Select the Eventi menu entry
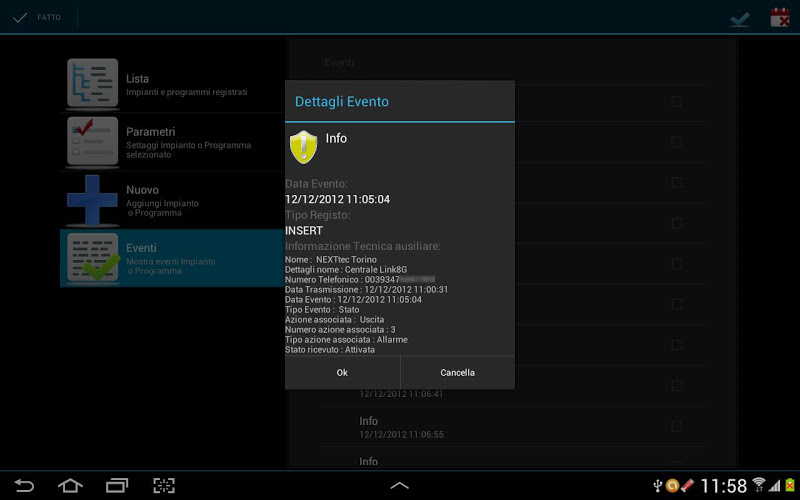Screen dimensions: 800x500 172,258
